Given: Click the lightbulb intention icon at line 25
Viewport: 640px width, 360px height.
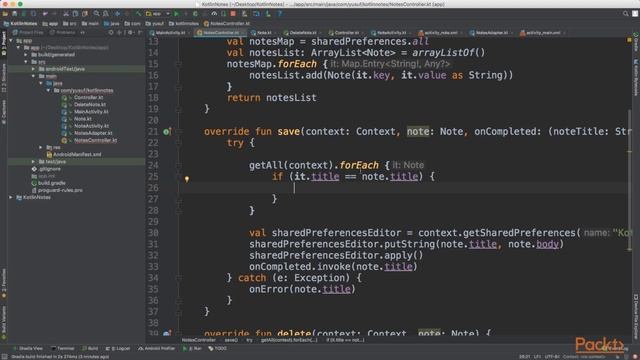Looking at the screenshot, I should tap(187, 179).
